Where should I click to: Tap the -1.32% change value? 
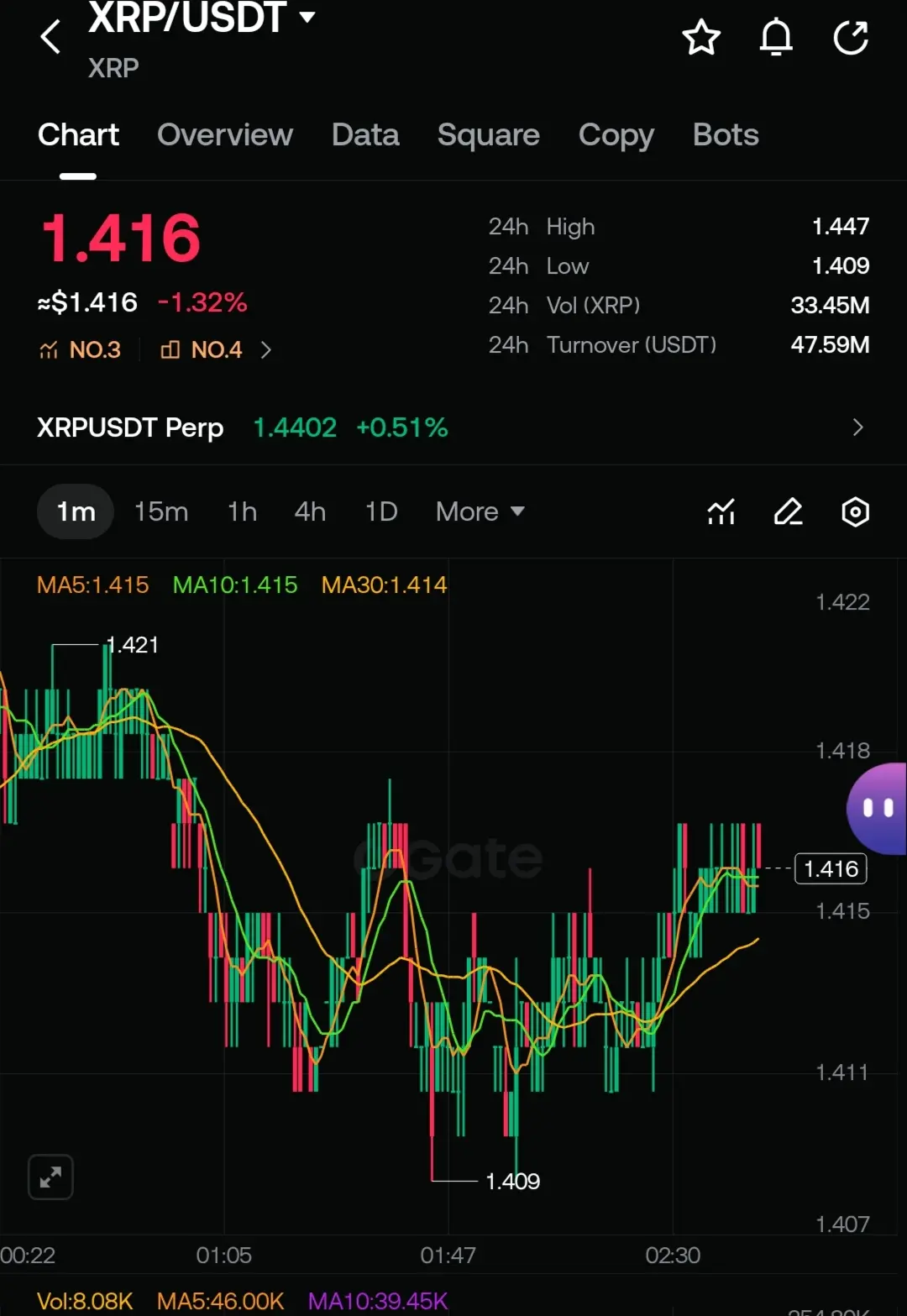tap(202, 302)
